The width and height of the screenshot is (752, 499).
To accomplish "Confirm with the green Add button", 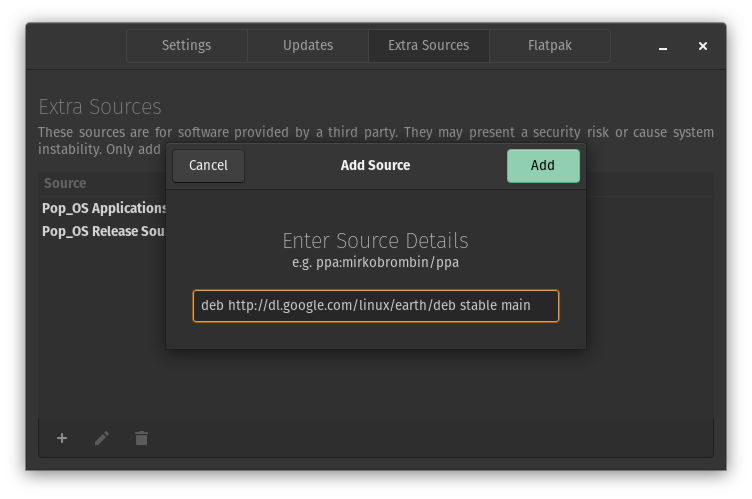I will point(543,166).
